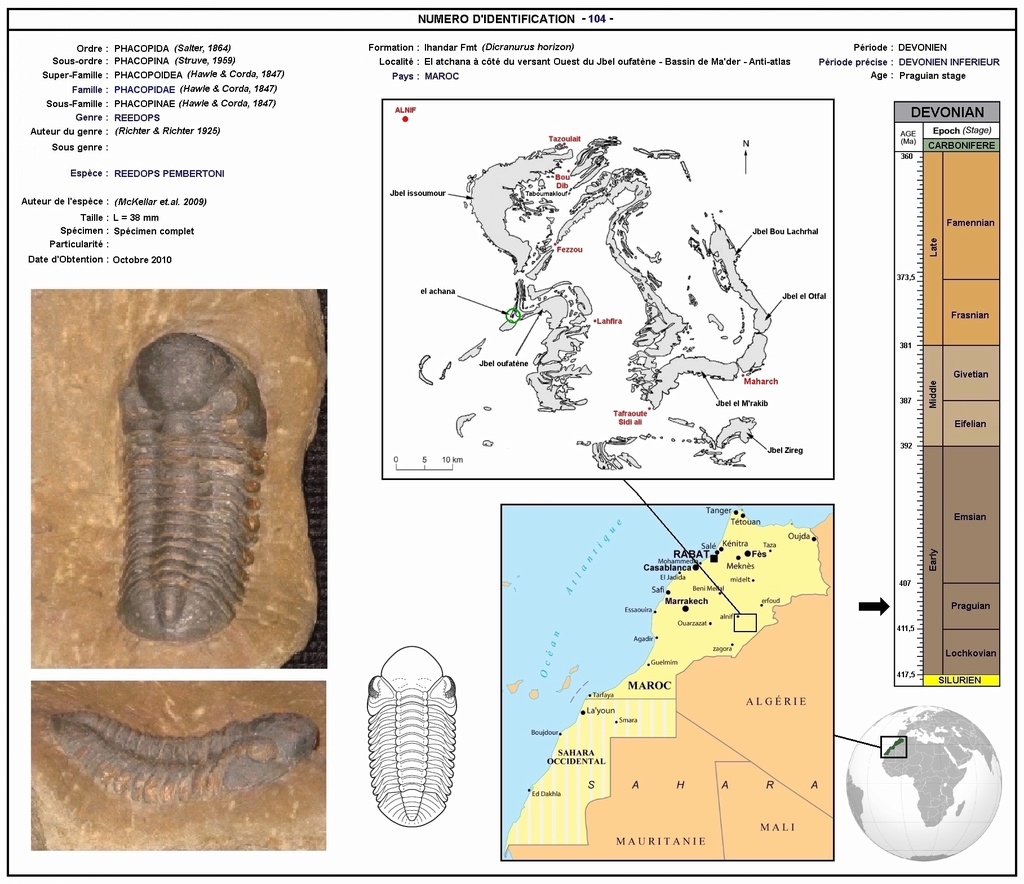This screenshot has width=1024, height=884.
Task: Click the author text McKellar et.al. 2009
Action: (161, 202)
